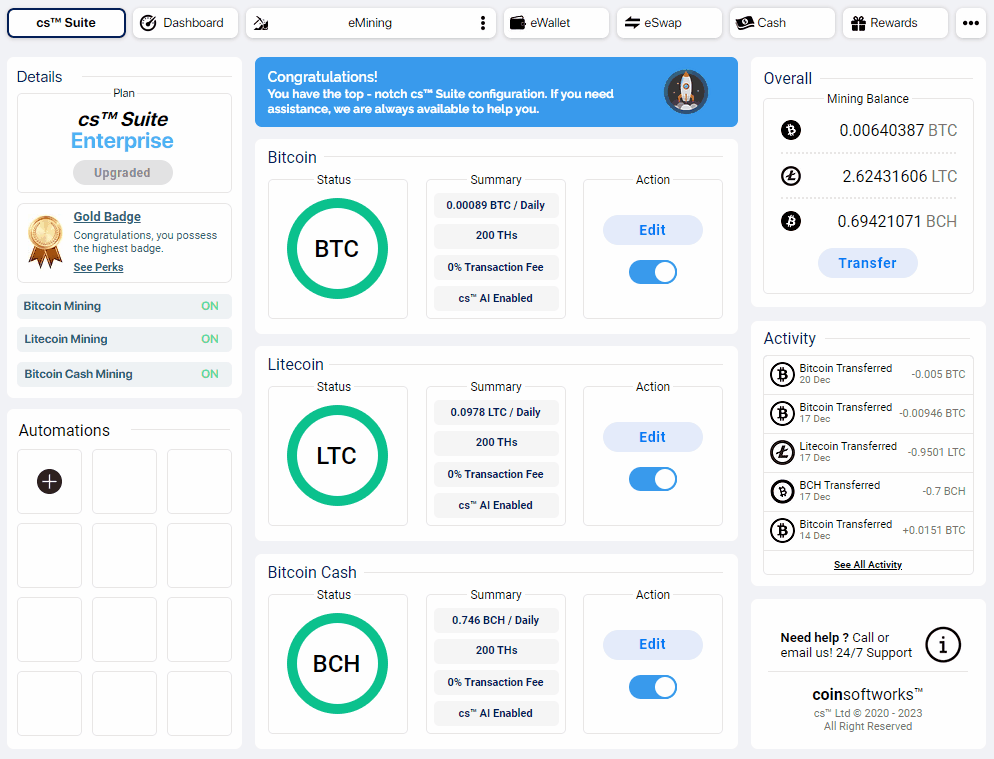
Task: Click the gold medal badge icon
Action: pyautogui.click(x=45, y=242)
